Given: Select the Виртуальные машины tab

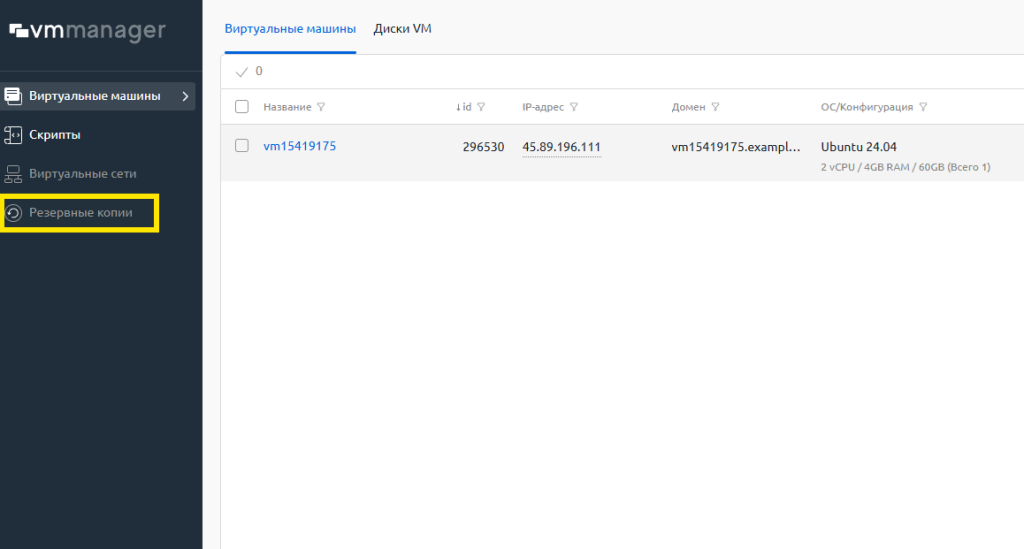Looking at the screenshot, I should (290, 29).
